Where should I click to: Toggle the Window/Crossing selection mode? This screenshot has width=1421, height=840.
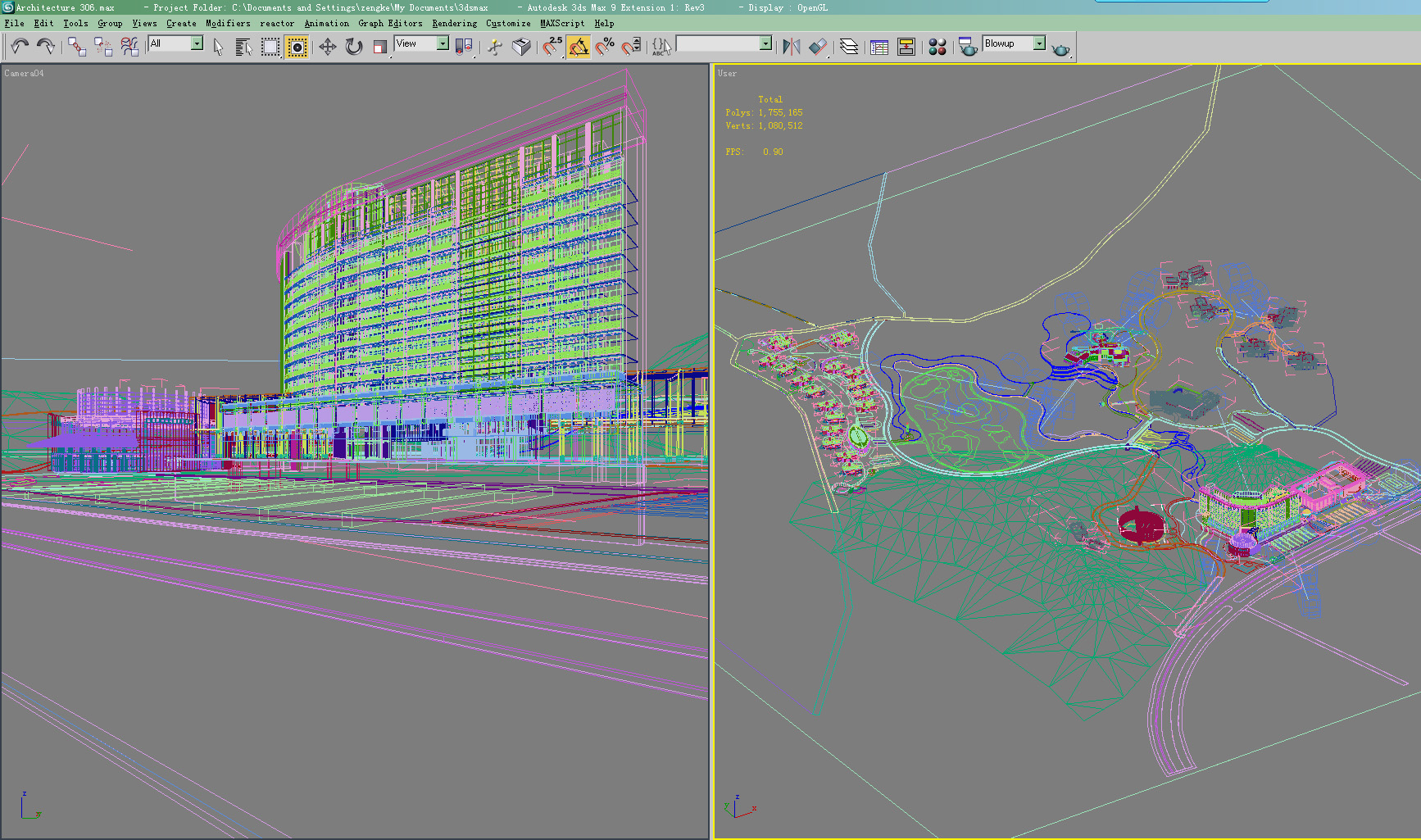tap(297, 47)
